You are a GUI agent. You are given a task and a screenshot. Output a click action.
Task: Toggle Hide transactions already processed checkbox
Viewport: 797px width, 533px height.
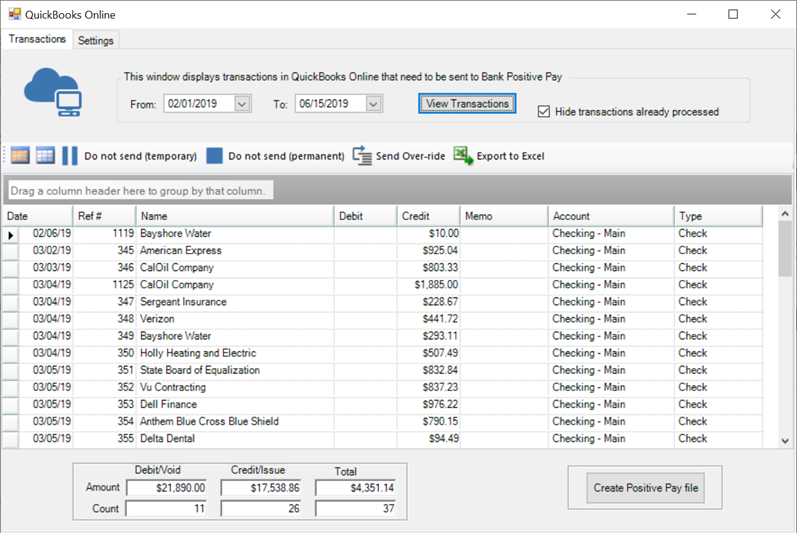pyautogui.click(x=543, y=111)
